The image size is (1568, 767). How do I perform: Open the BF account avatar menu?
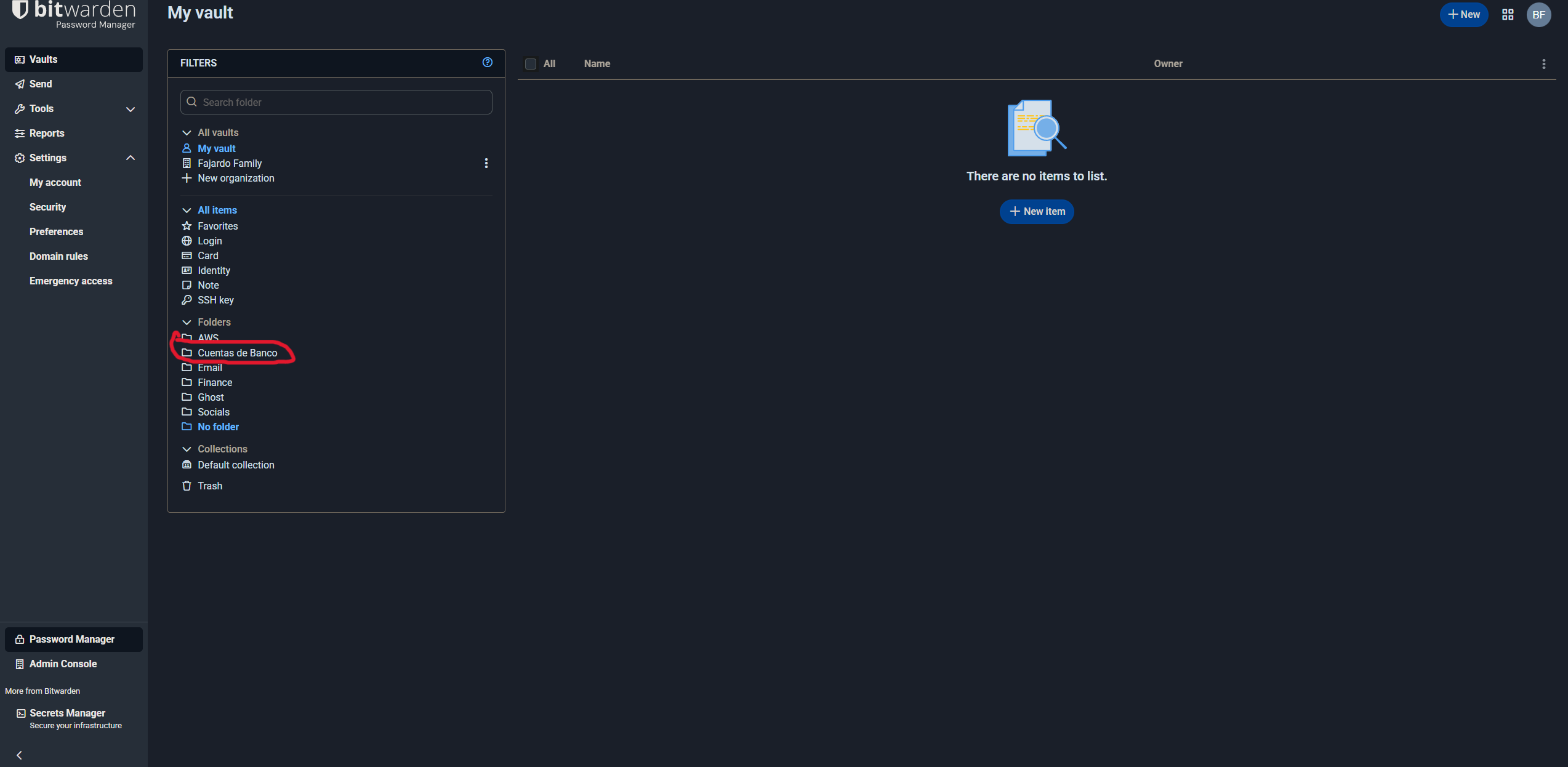(1538, 15)
